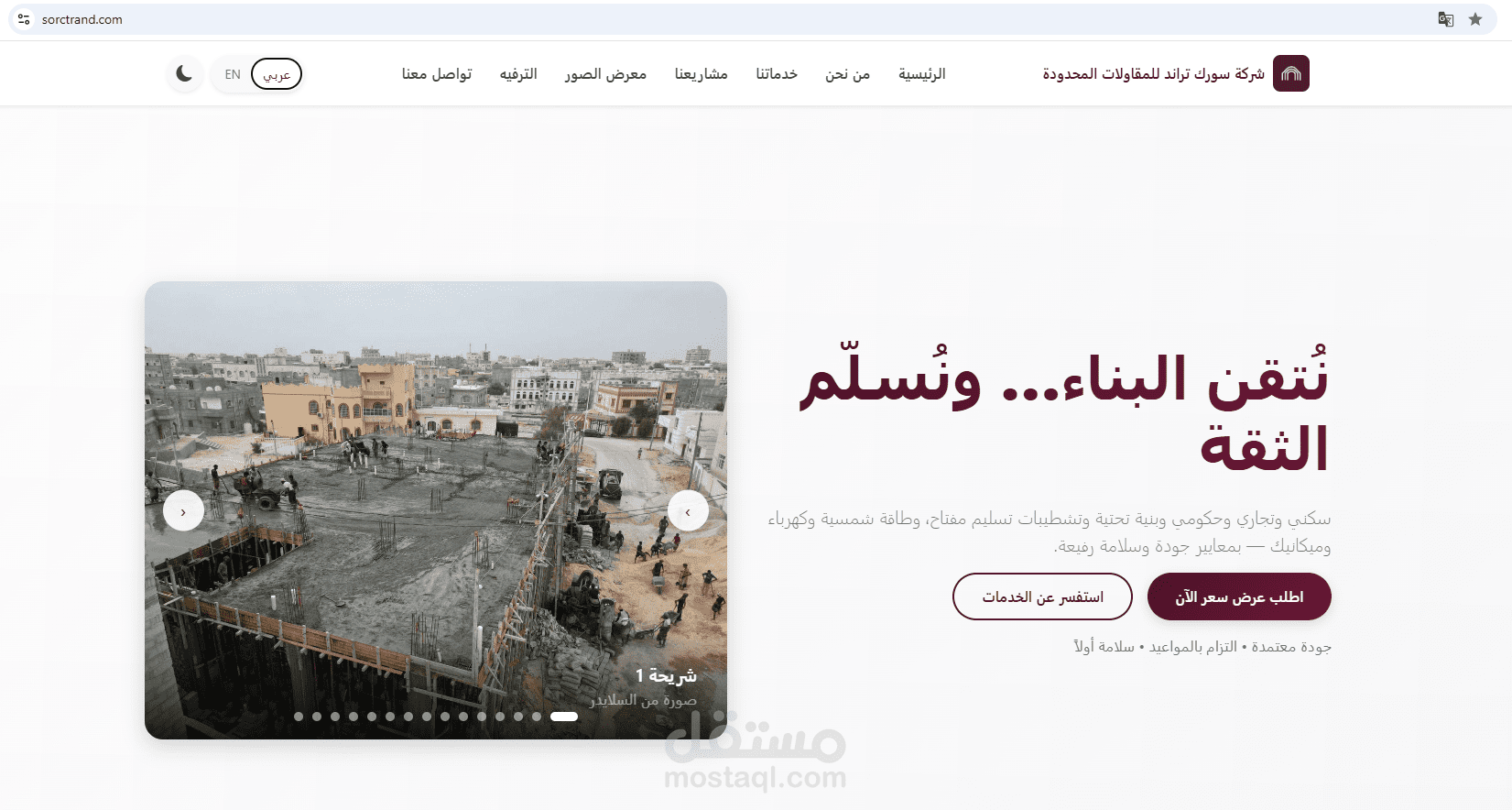Screen dimensions: 1512x810
Task: Click the right-edge slider arrow button
Action: coord(688,511)
